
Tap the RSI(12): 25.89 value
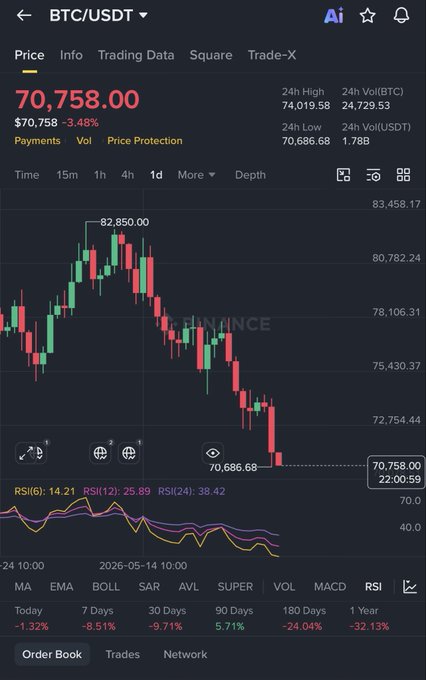click(x=117, y=491)
